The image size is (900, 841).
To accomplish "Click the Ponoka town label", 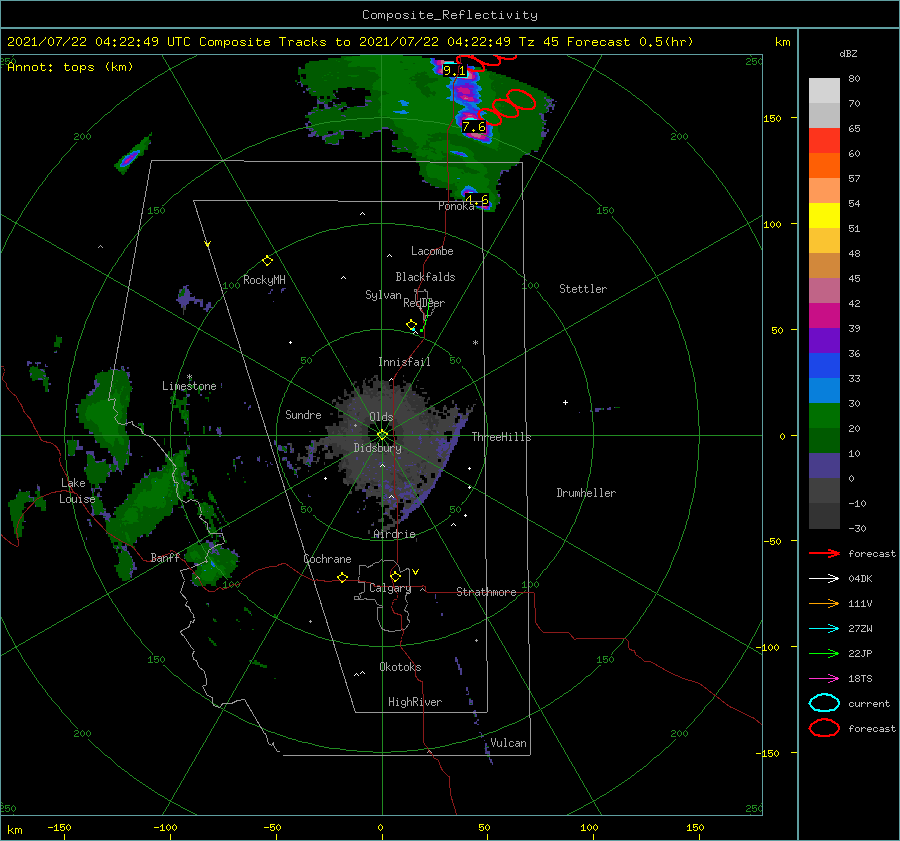I will coord(456,207).
